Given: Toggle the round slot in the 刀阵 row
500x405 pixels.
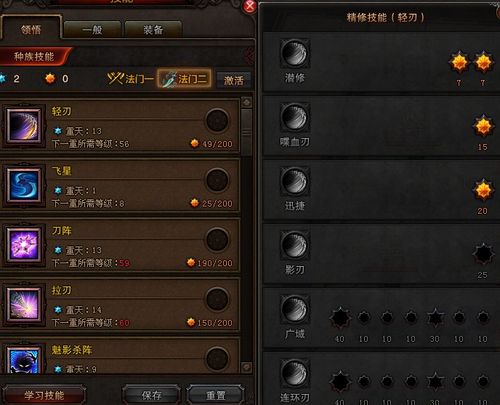Looking at the screenshot, I should (217, 240).
